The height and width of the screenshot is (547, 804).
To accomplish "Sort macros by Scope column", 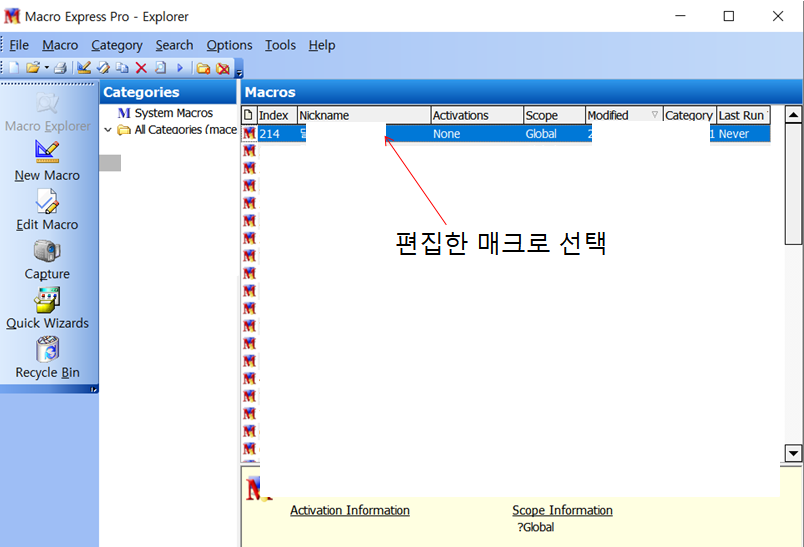I will pyautogui.click(x=554, y=115).
